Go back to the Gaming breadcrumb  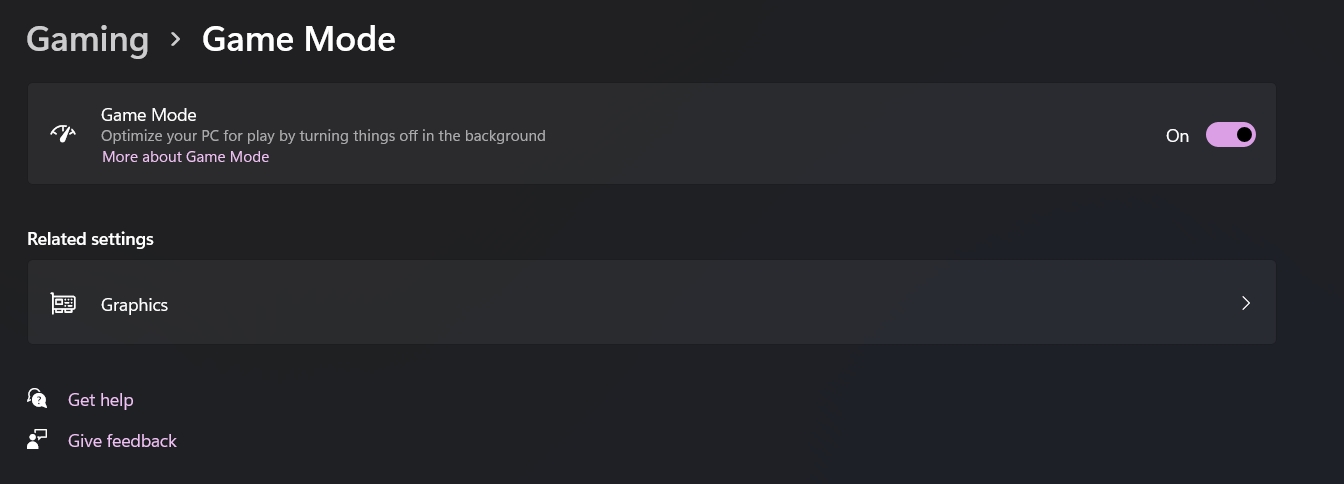click(x=87, y=39)
